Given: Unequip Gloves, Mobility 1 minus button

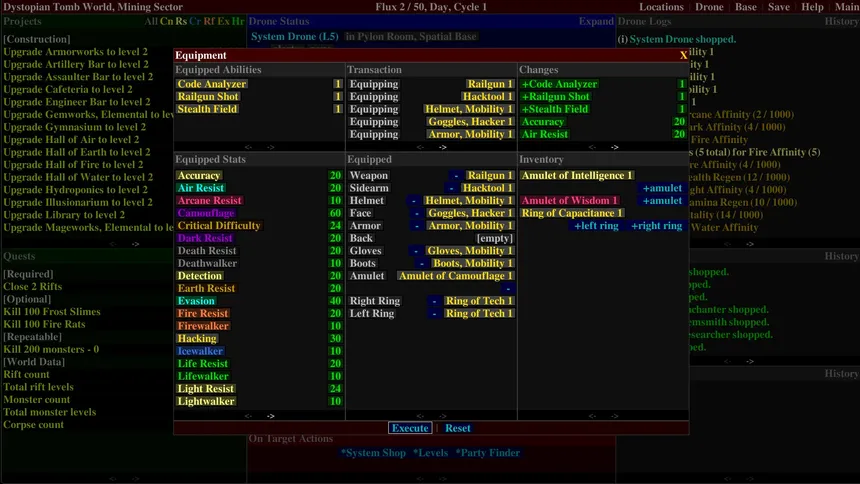Looking at the screenshot, I should [x=416, y=251].
